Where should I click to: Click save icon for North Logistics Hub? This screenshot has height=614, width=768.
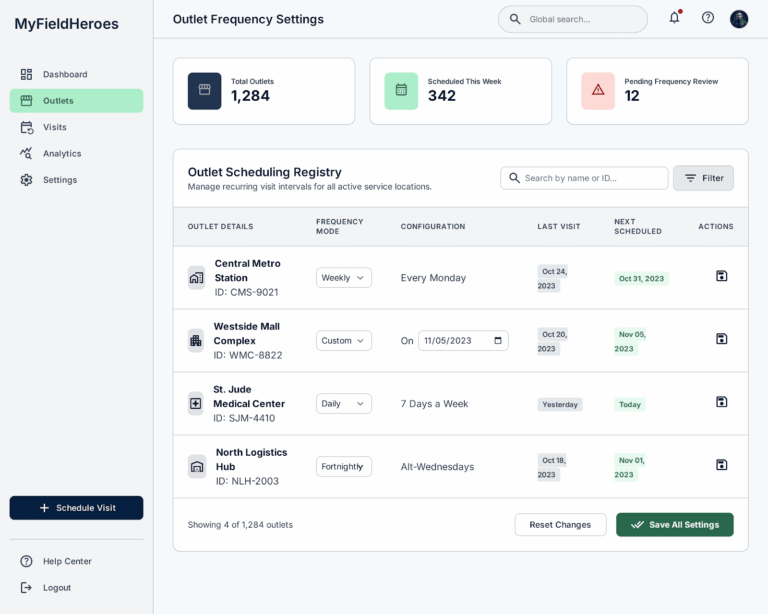[x=721, y=465]
